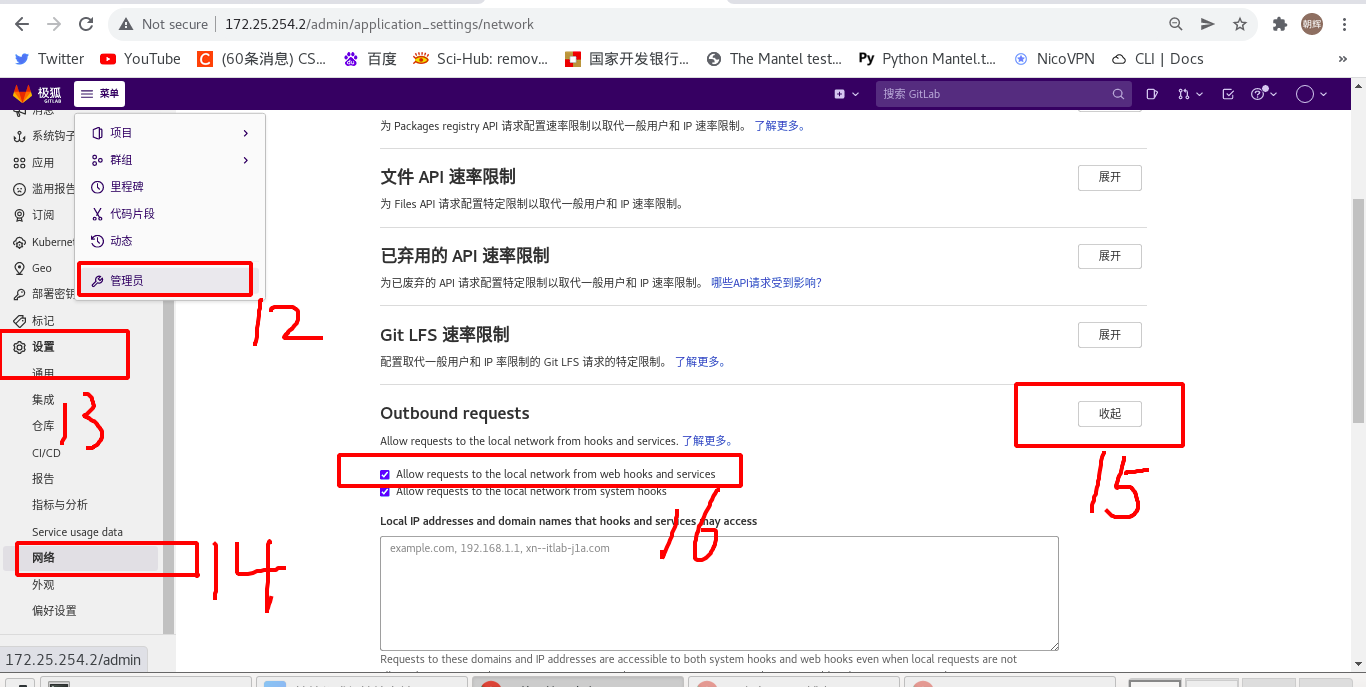The height and width of the screenshot is (687, 1366).
Task: Open CI/CD settings subsection
Action: pos(46,453)
